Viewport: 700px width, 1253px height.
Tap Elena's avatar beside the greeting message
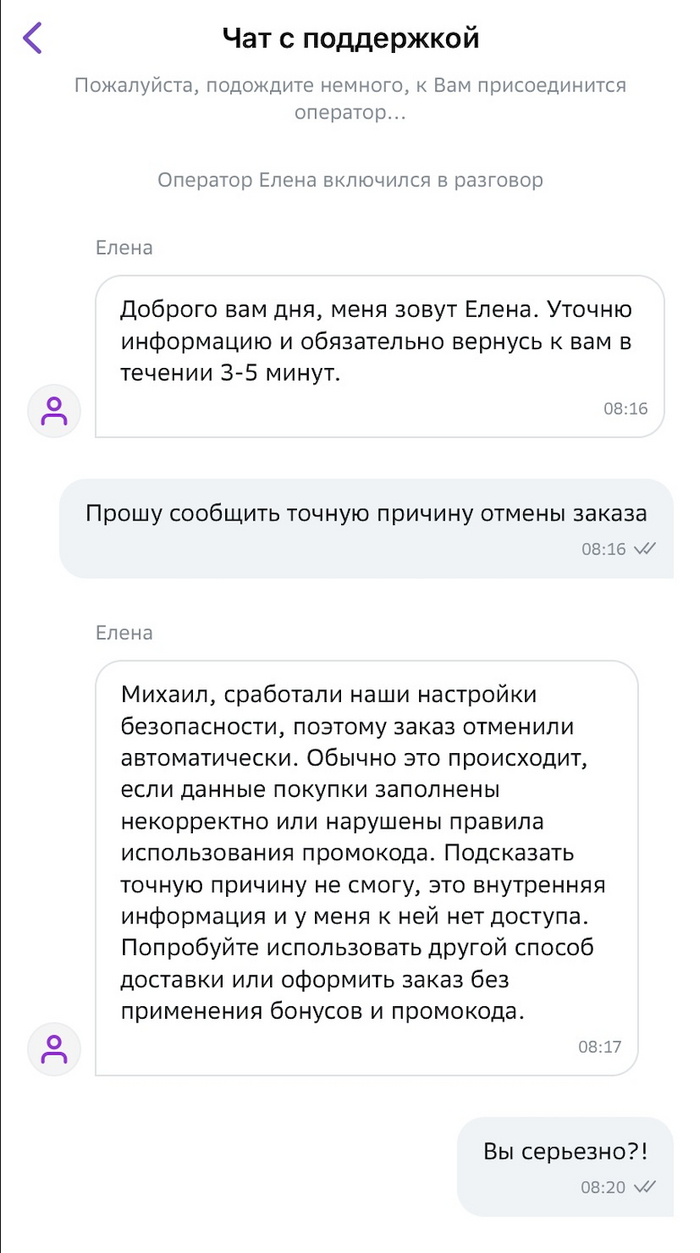tap(55, 411)
